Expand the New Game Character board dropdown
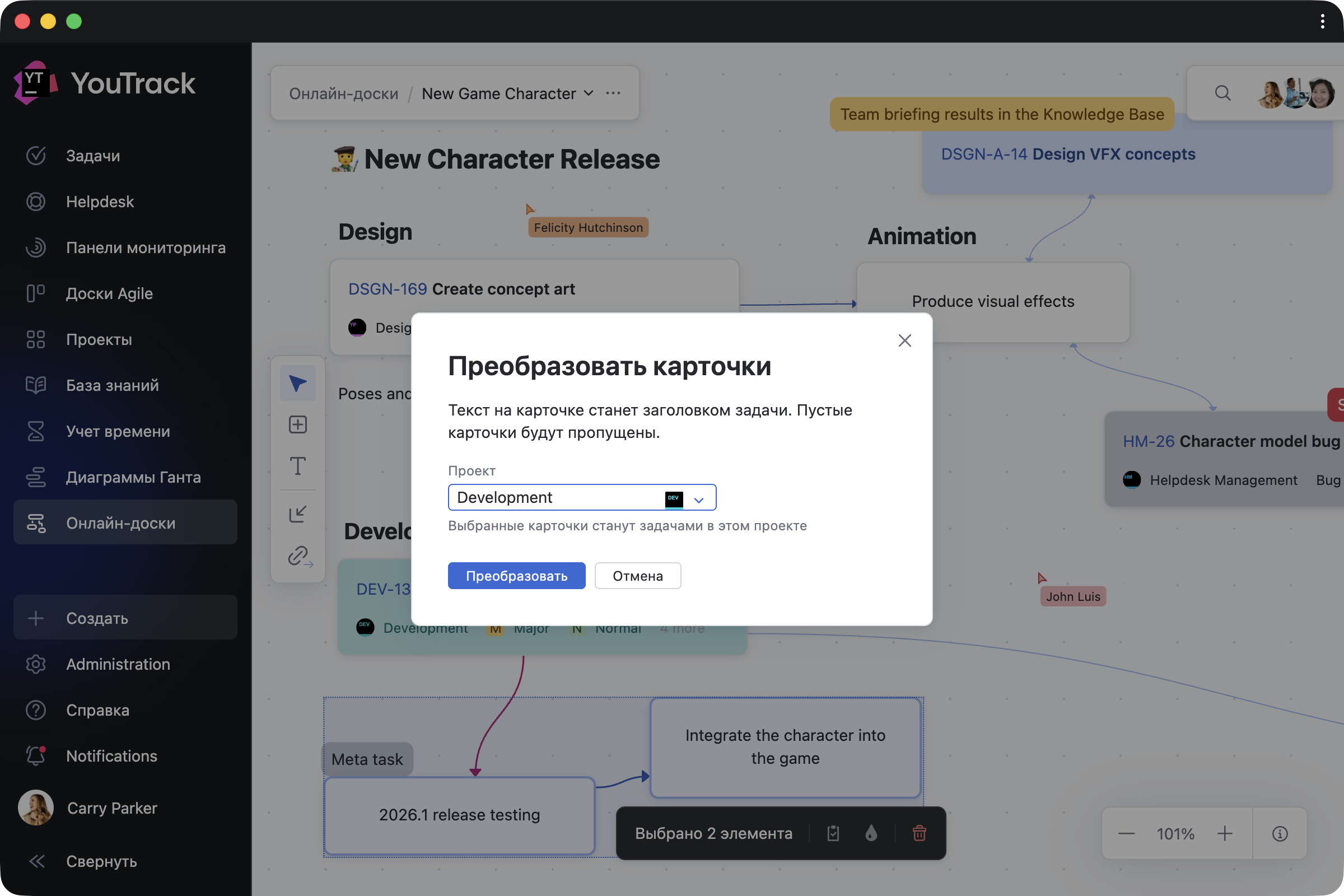Screen dimensions: 1344x896 point(589,93)
